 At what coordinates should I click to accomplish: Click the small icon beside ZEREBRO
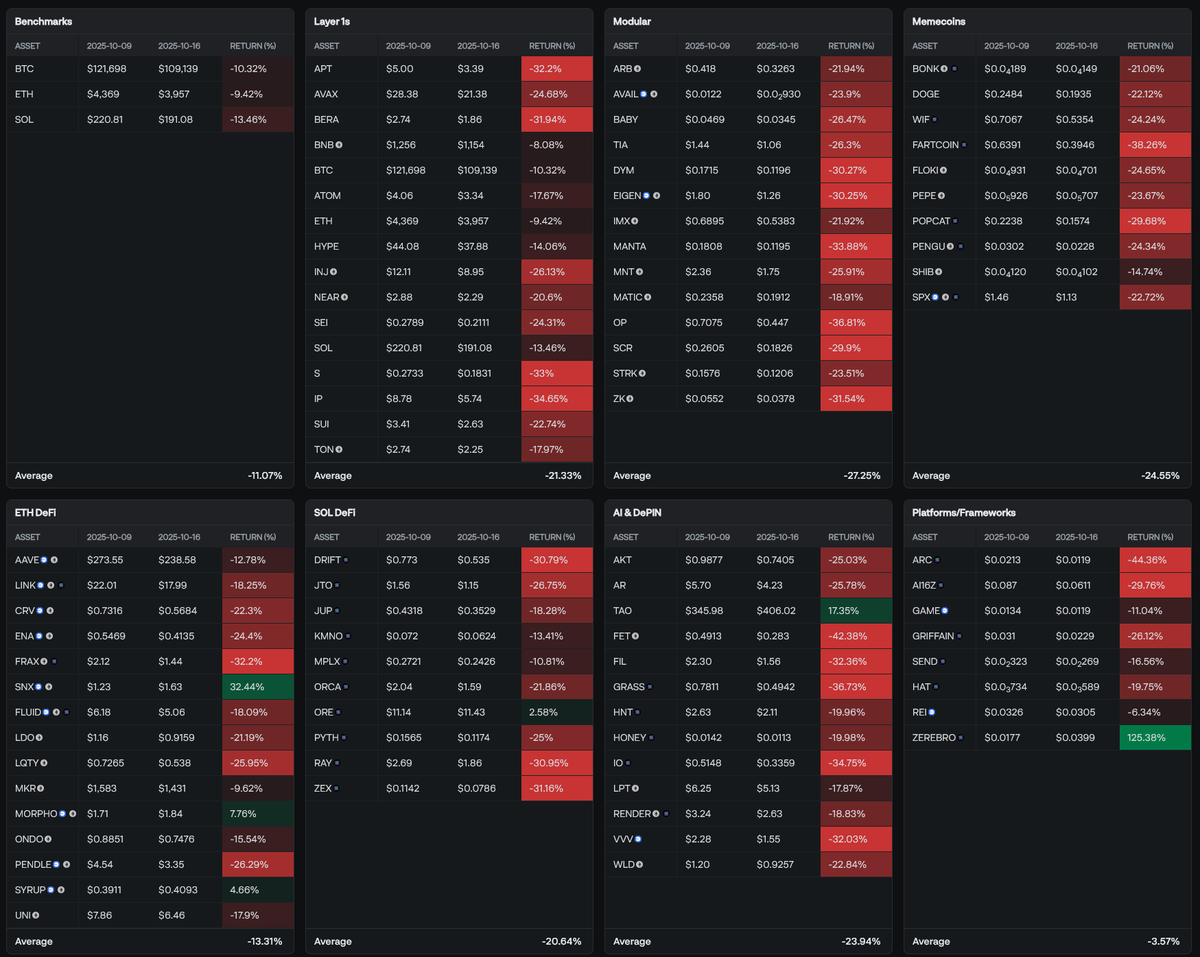(962, 737)
